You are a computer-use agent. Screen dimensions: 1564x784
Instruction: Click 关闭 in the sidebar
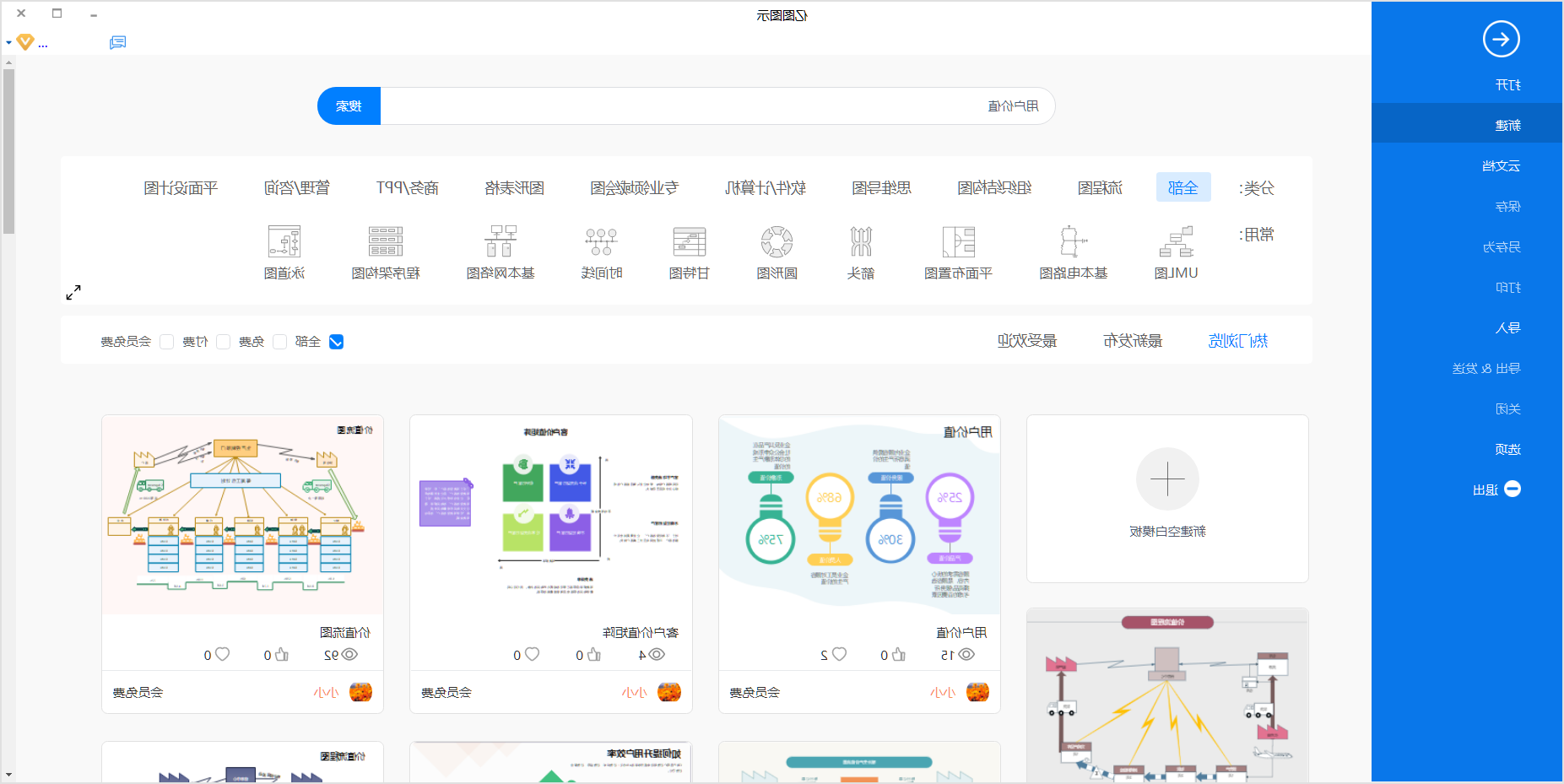pyautogui.click(x=1507, y=408)
